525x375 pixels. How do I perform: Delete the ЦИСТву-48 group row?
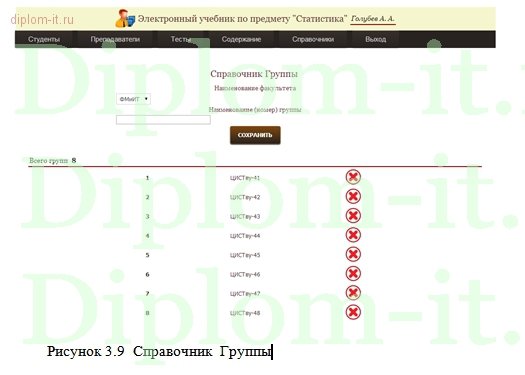click(x=353, y=312)
